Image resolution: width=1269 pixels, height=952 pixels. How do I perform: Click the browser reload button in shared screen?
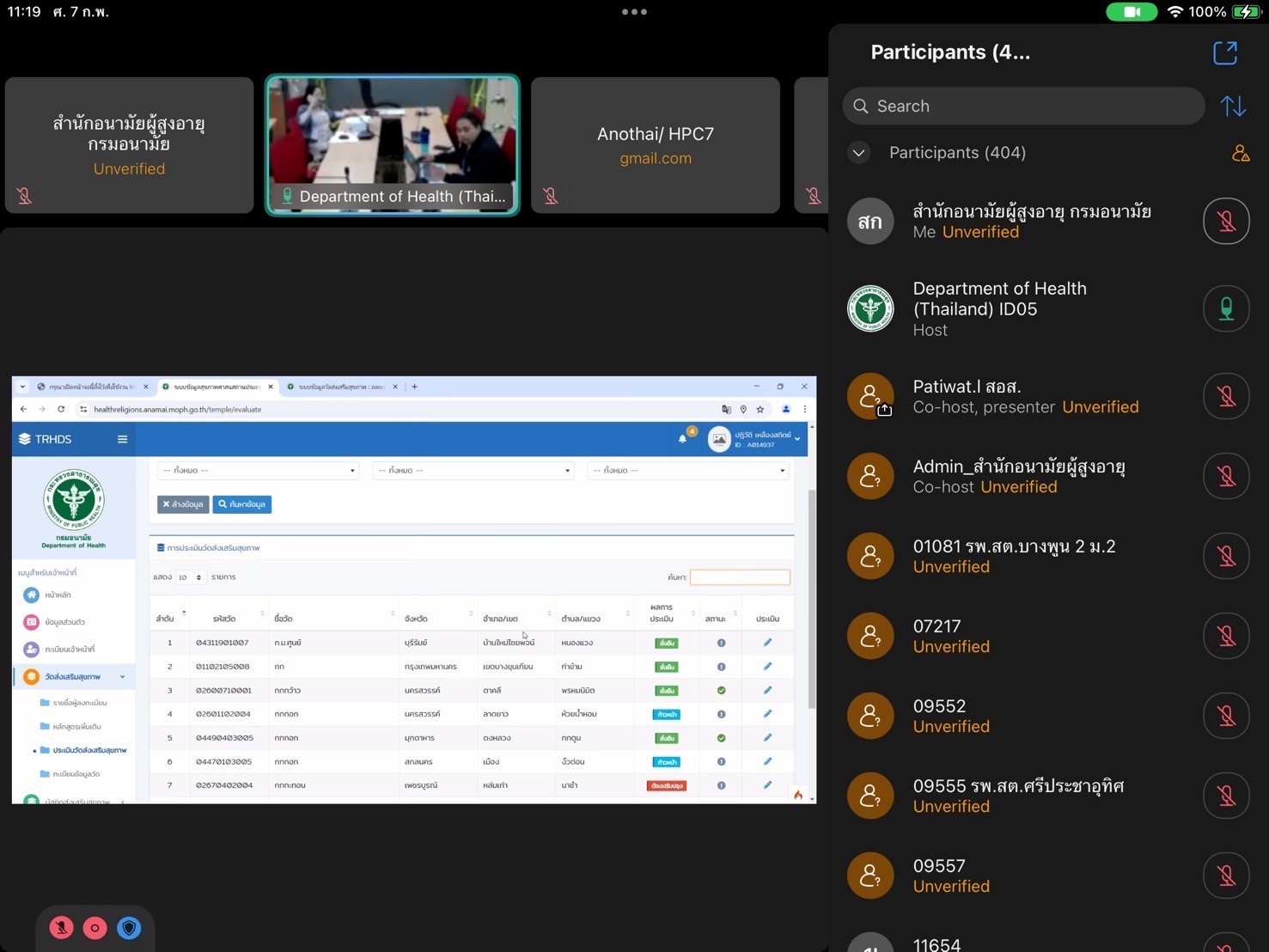(61, 410)
